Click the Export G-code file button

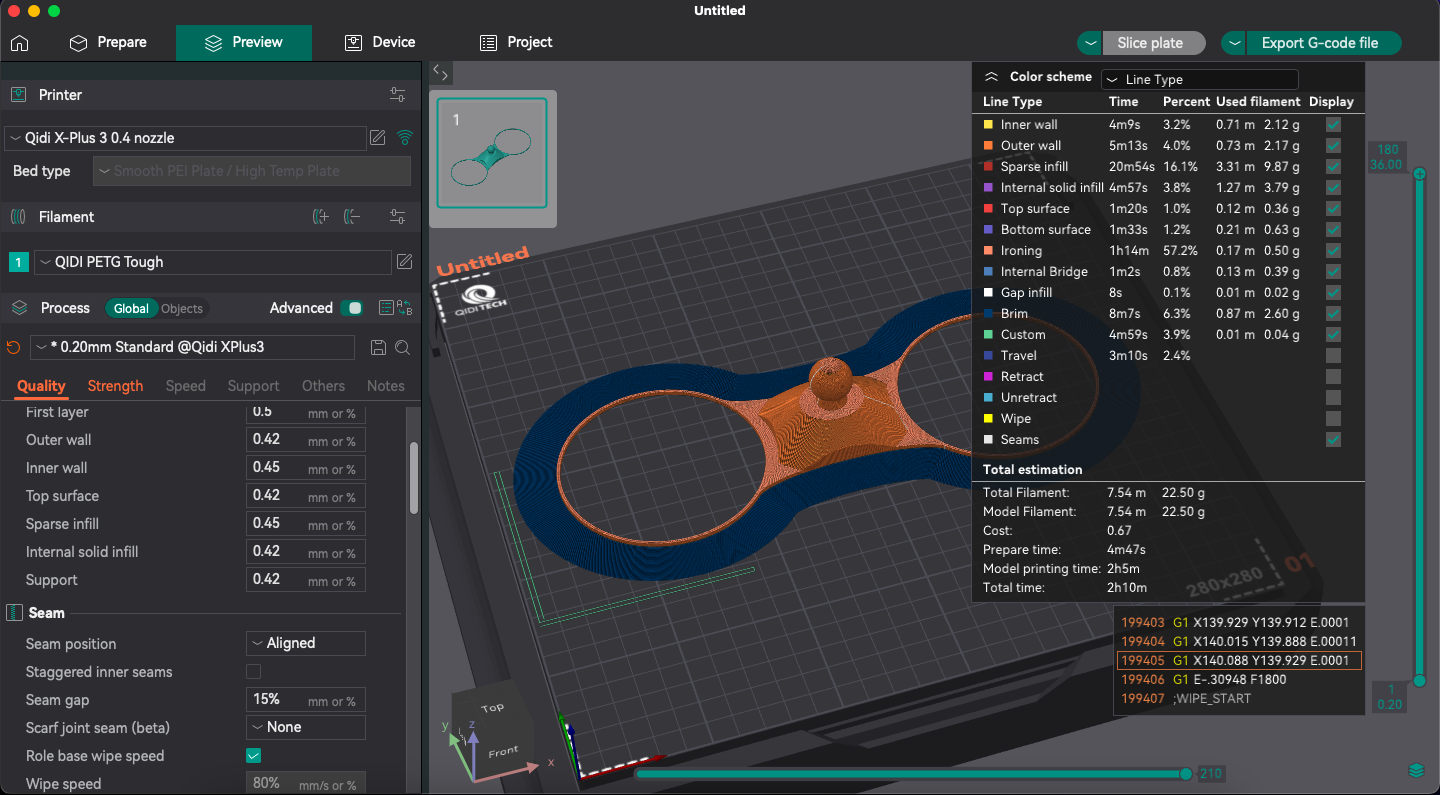coord(1323,43)
